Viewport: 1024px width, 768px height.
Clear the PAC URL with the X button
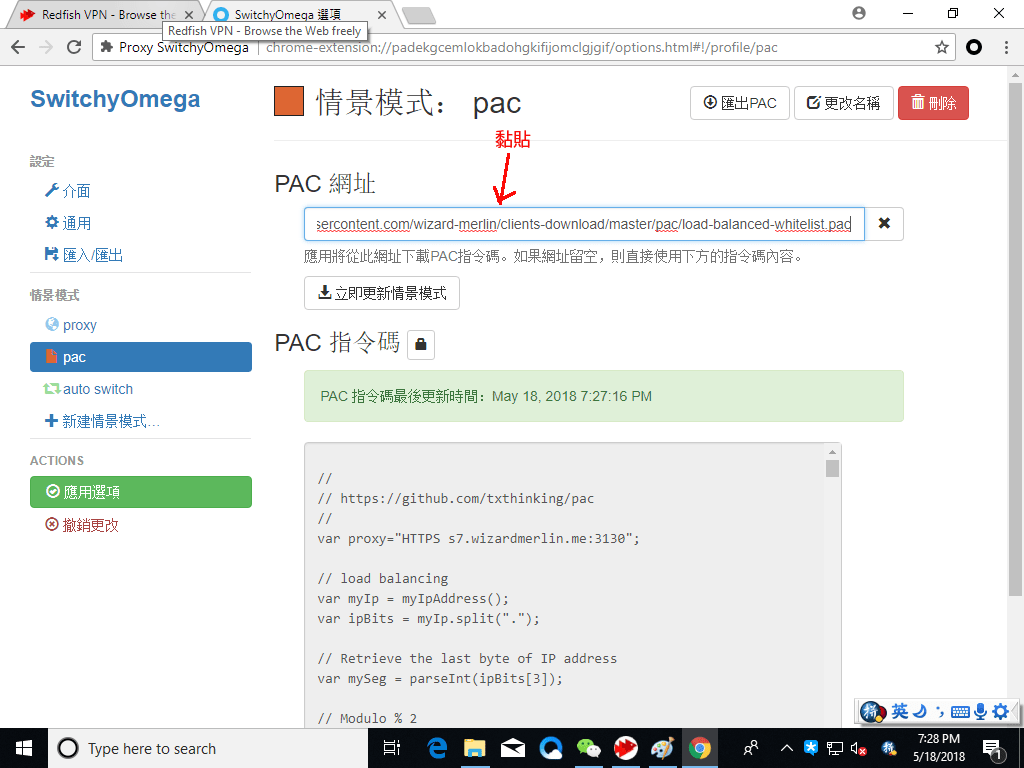coord(884,223)
